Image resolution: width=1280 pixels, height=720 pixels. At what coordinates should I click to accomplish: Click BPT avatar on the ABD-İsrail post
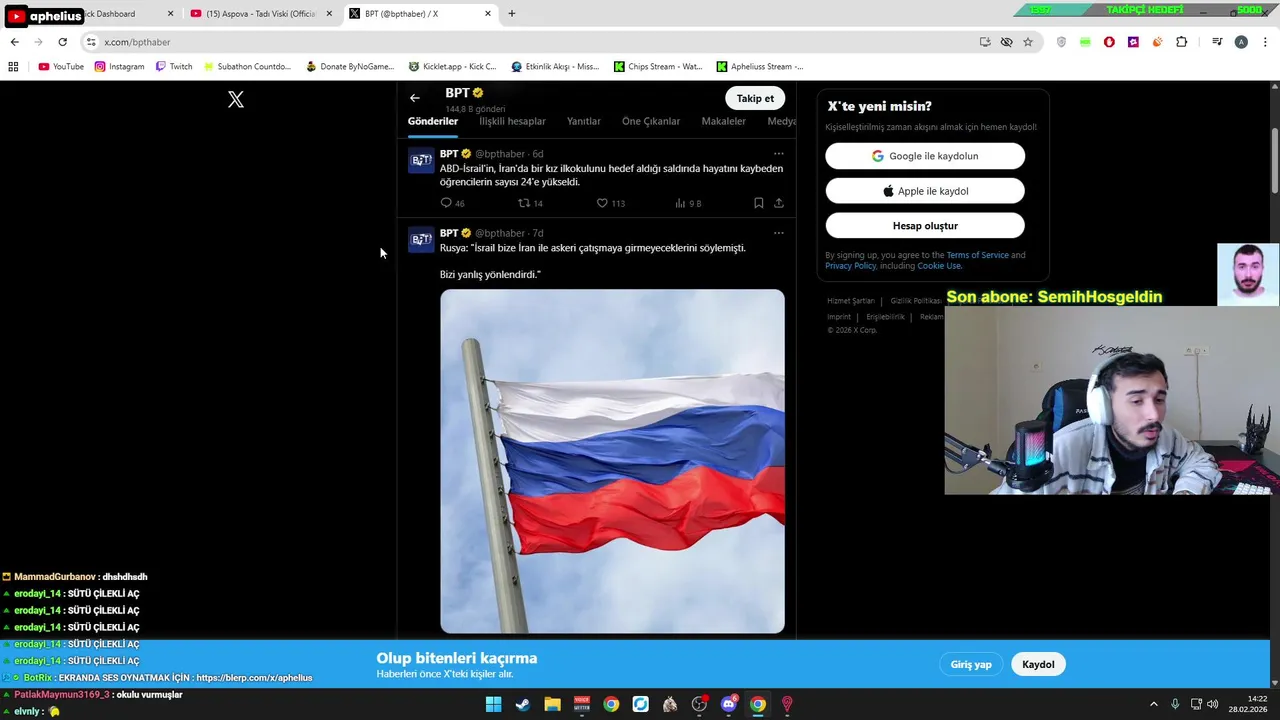[421, 160]
